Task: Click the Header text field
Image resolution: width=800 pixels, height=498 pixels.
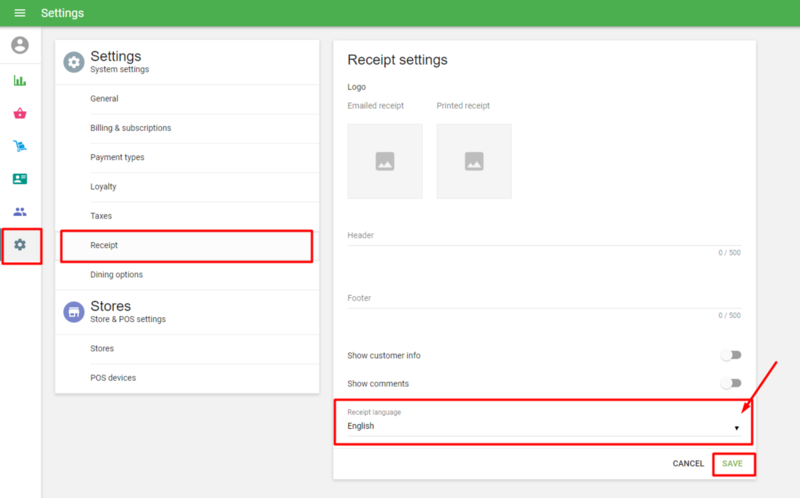Action: click(543, 236)
